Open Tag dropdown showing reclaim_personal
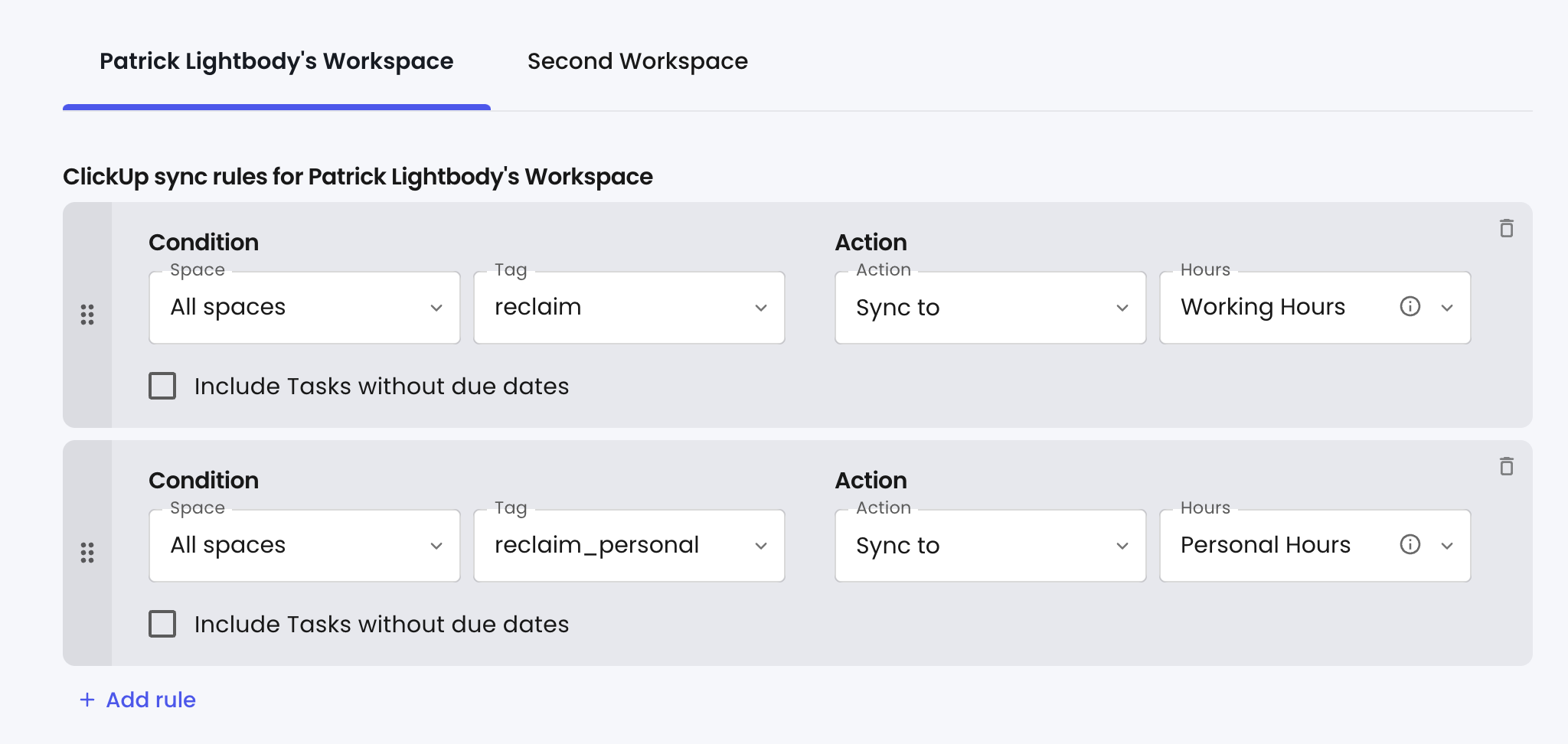Screen dimensions: 1568x744 [629, 546]
